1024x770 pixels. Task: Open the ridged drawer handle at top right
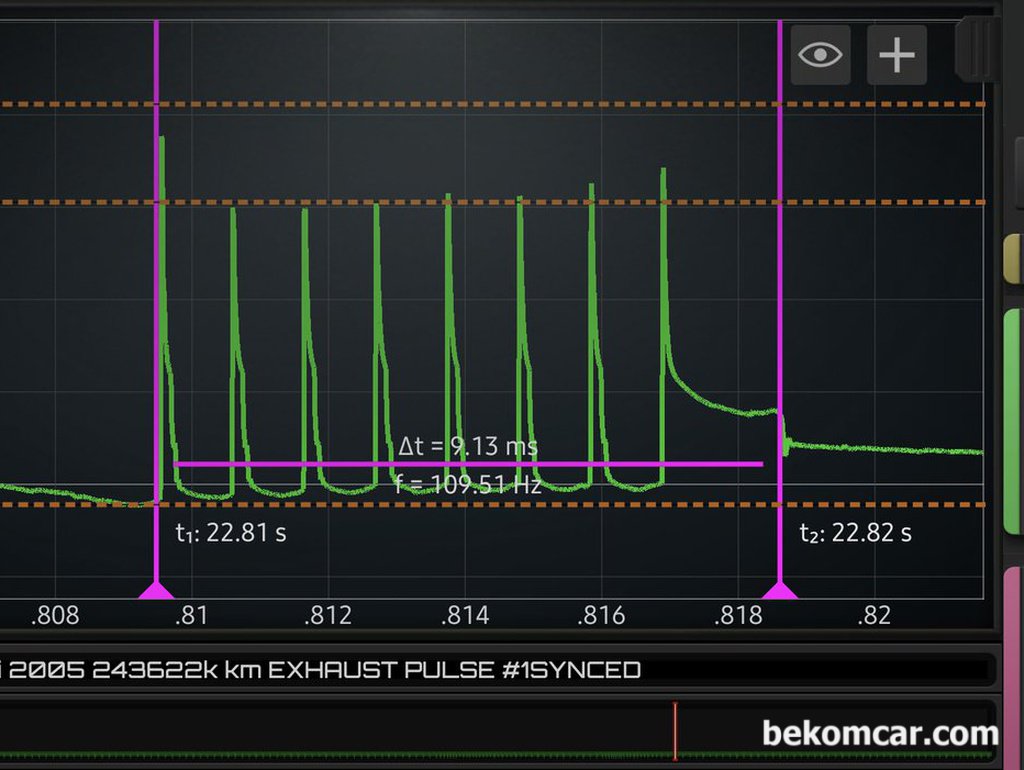point(976,48)
